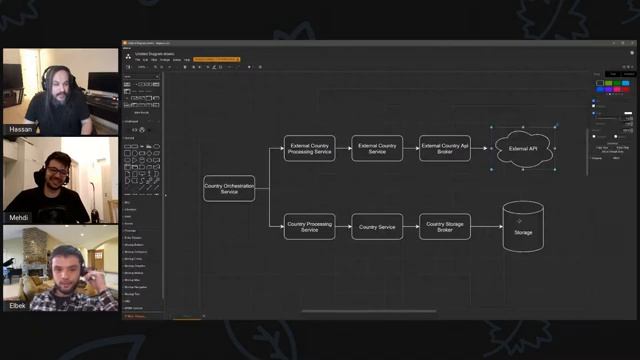Viewport: 640px width, 360px height.
Task: Open the insert plus dropdown in toolbar
Action: (x=250, y=67)
